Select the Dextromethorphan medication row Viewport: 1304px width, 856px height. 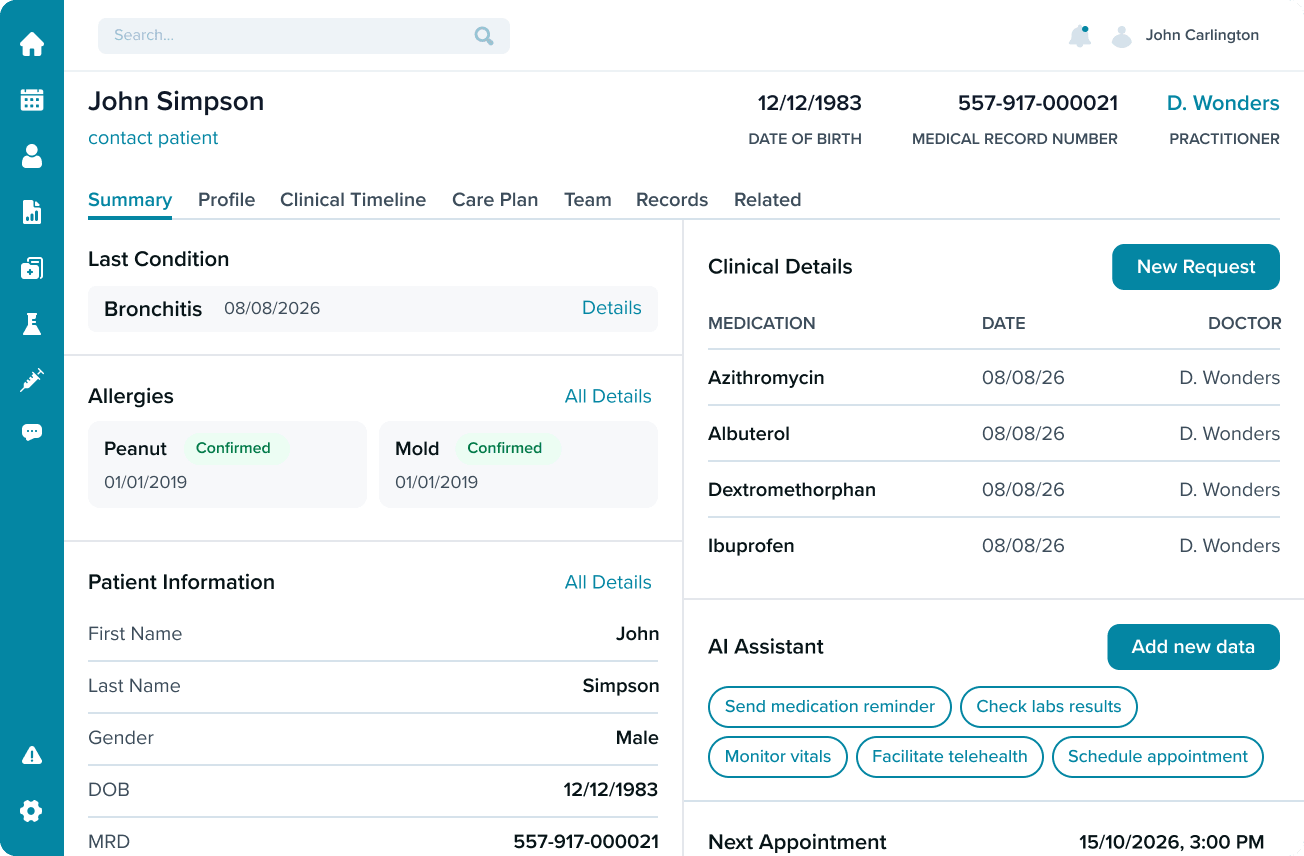click(994, 490)
